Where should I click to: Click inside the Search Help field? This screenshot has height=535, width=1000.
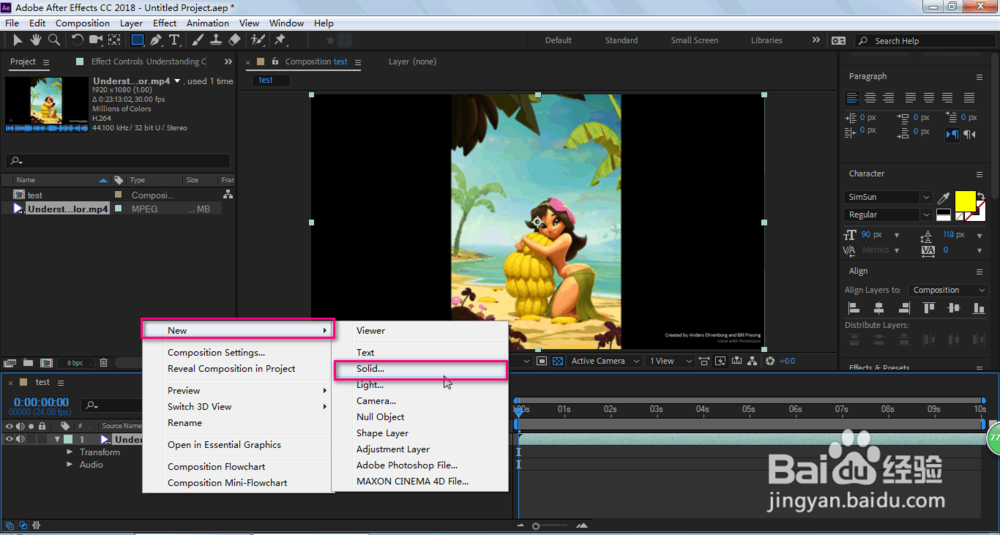tap(925, 41)
